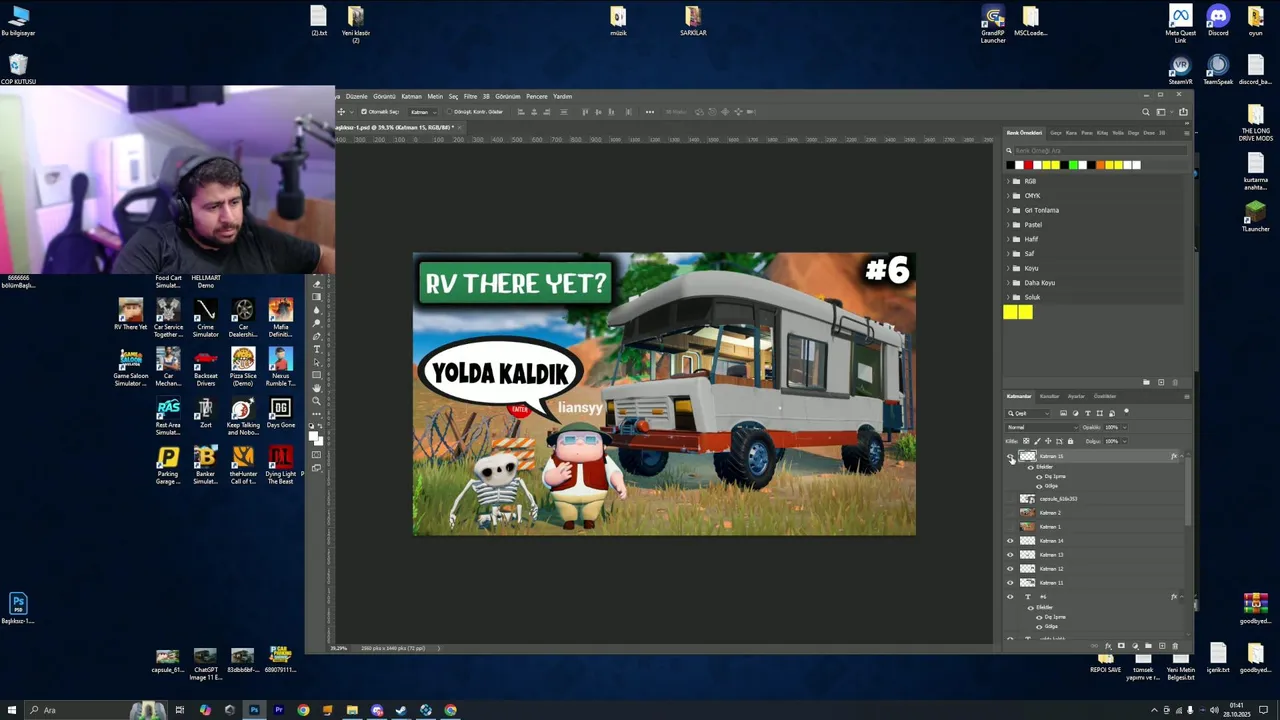Open Photoshop search with the magnifier icon
The height and width of the screenshot is (720, 1280).
pyautogui.click(x=1146, y=112)
